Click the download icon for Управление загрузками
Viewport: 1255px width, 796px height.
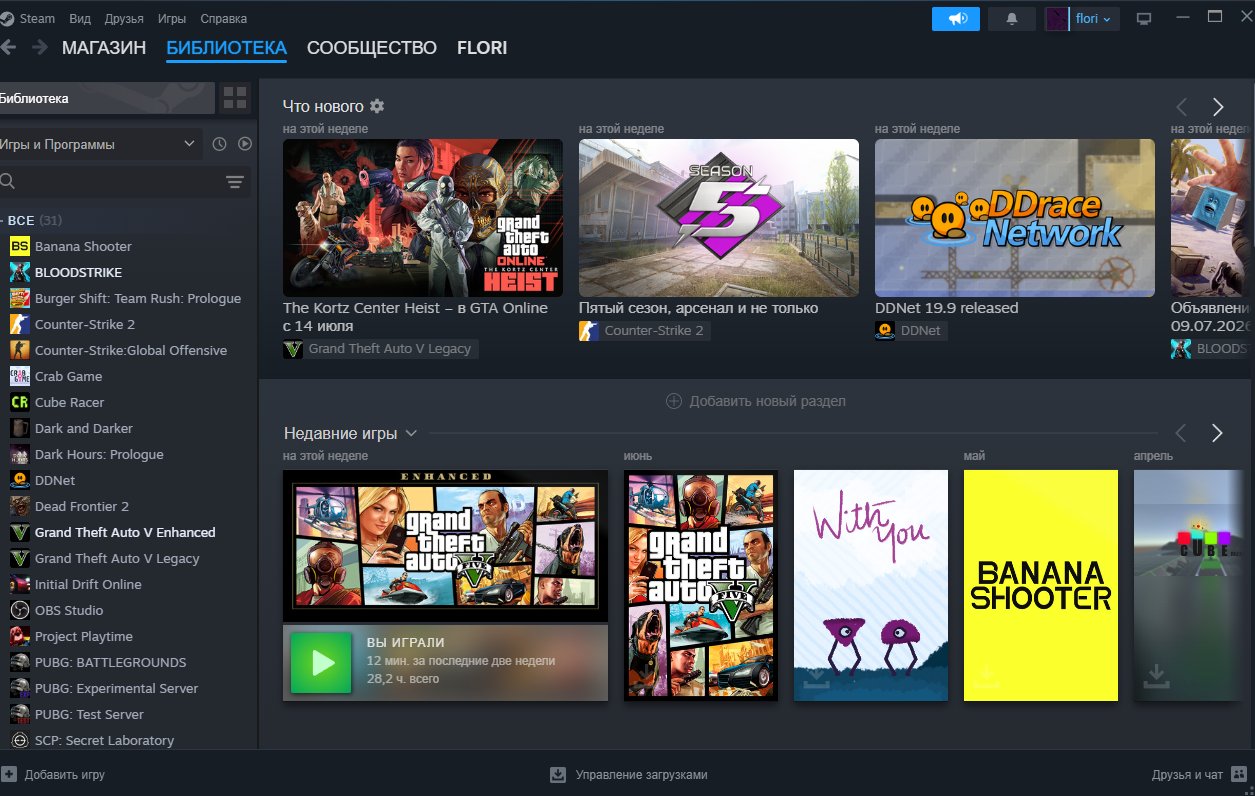(x=558, y=774)
